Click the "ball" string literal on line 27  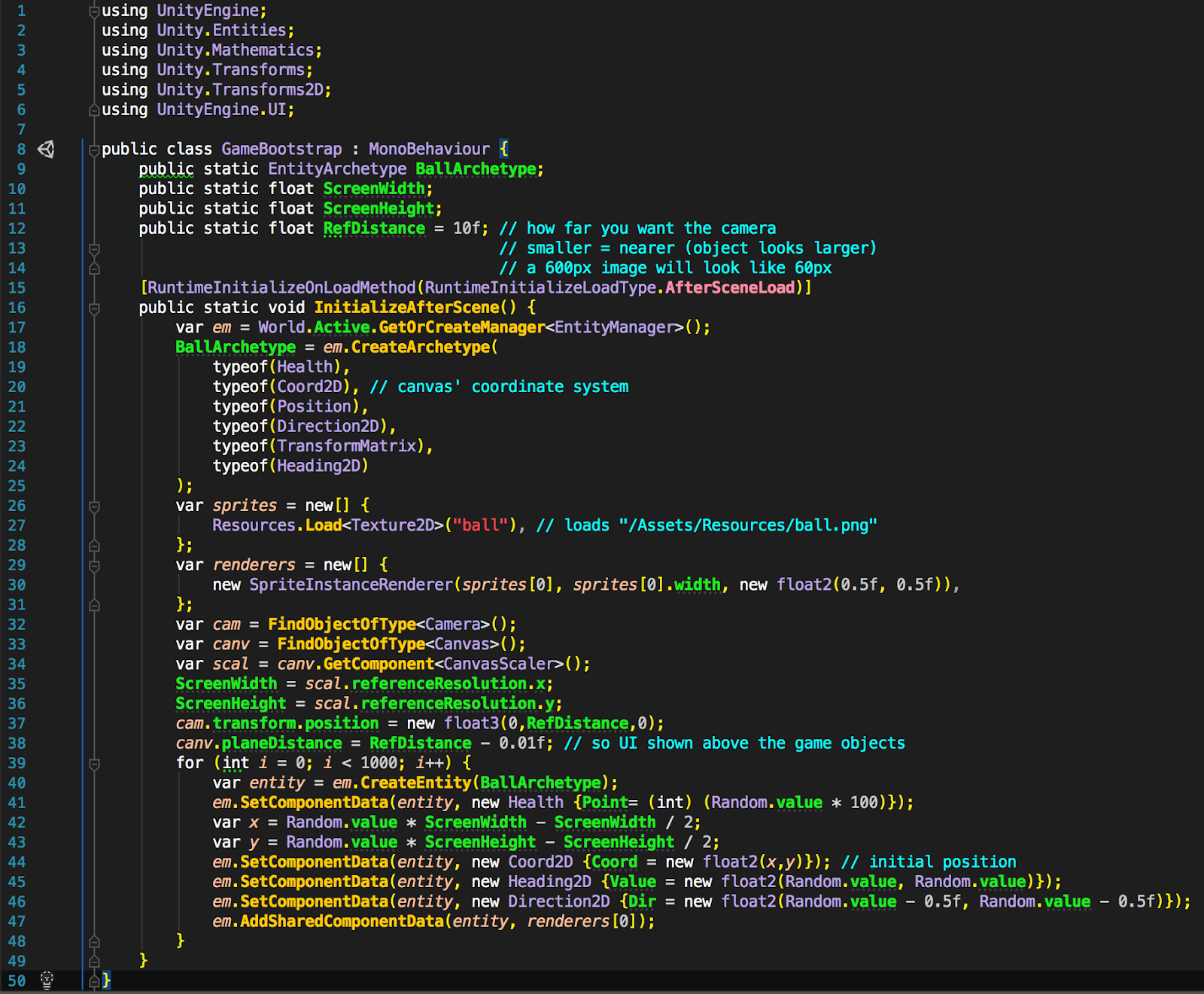pos(482,524)
